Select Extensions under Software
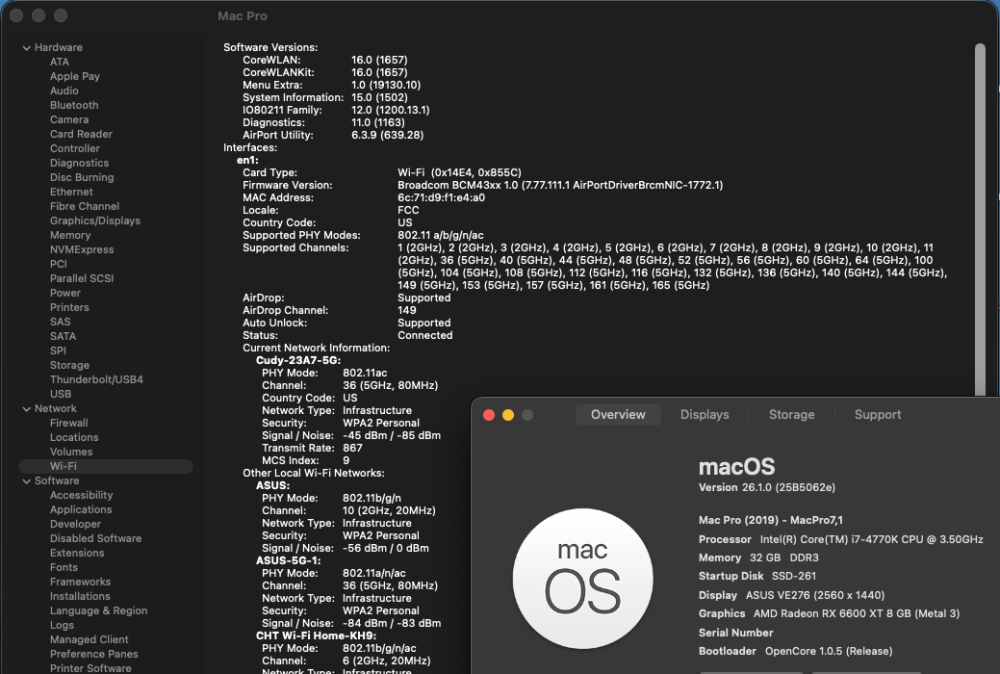 click(x=77, y=553)
